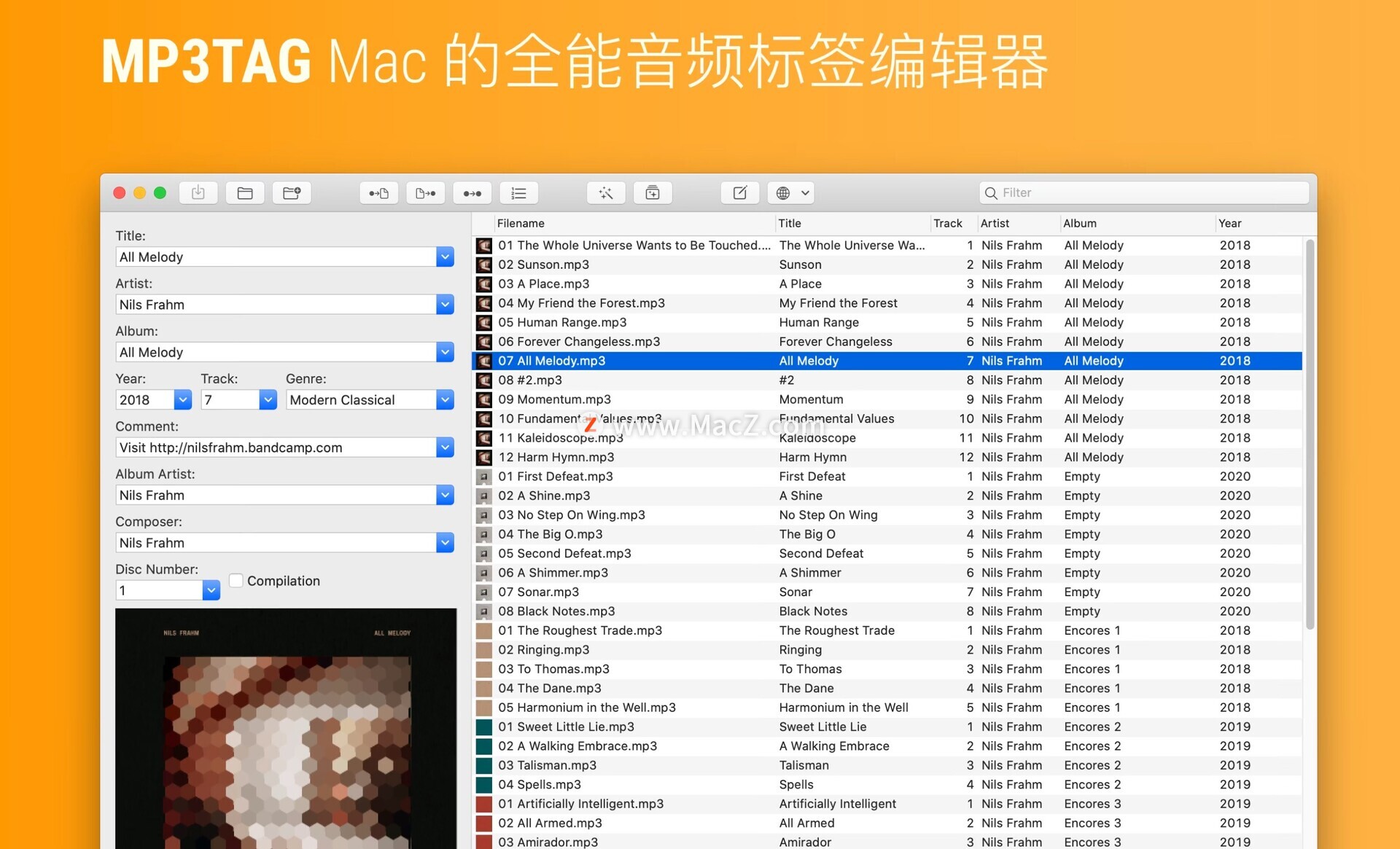Click cover icon of 06 A Shimmer.mp3
Viewport: 1400px width, 849px height.
click(483, 573)
